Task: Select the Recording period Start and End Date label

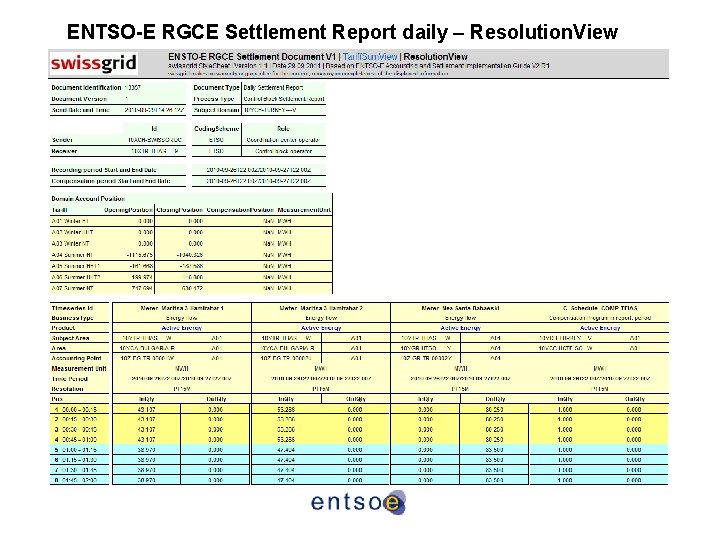Action: point(104,169)
